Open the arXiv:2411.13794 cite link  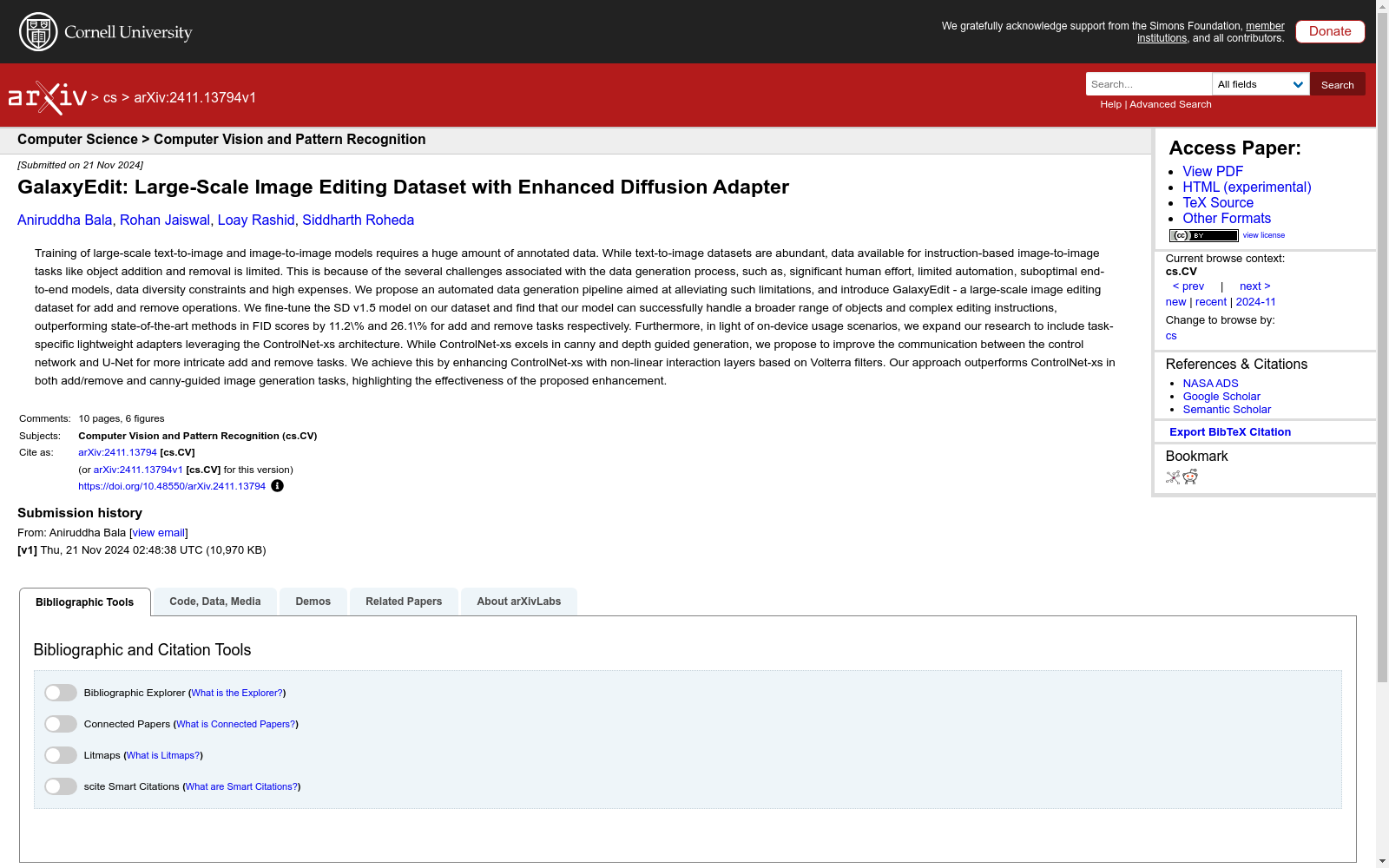(x=117, y=453)
